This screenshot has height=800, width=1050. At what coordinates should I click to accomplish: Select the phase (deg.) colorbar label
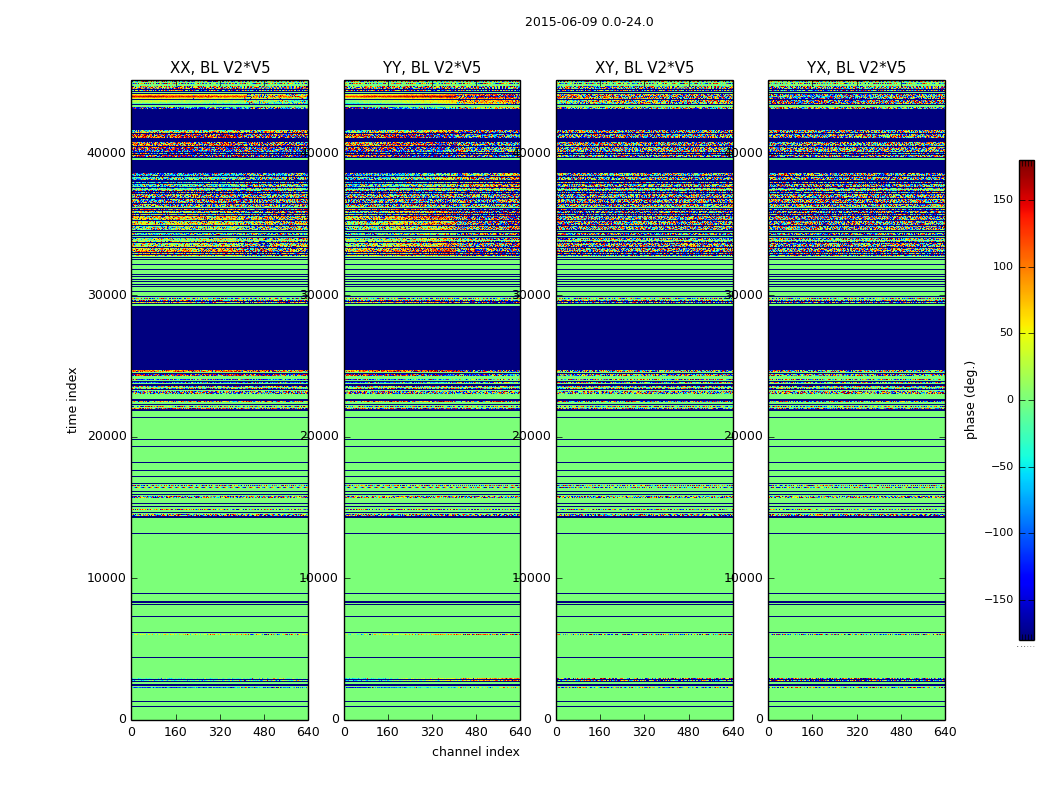pos(970,400)
